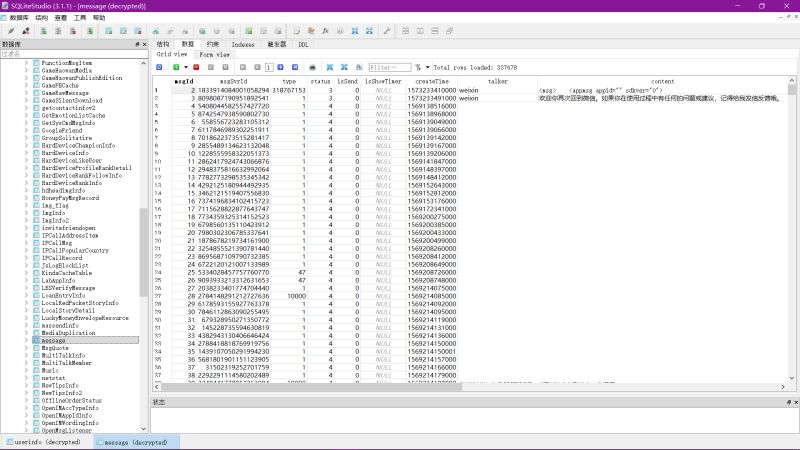Click the red delete row icon
The width and height of the screenshot is (800, 450).
coord(196,67)
